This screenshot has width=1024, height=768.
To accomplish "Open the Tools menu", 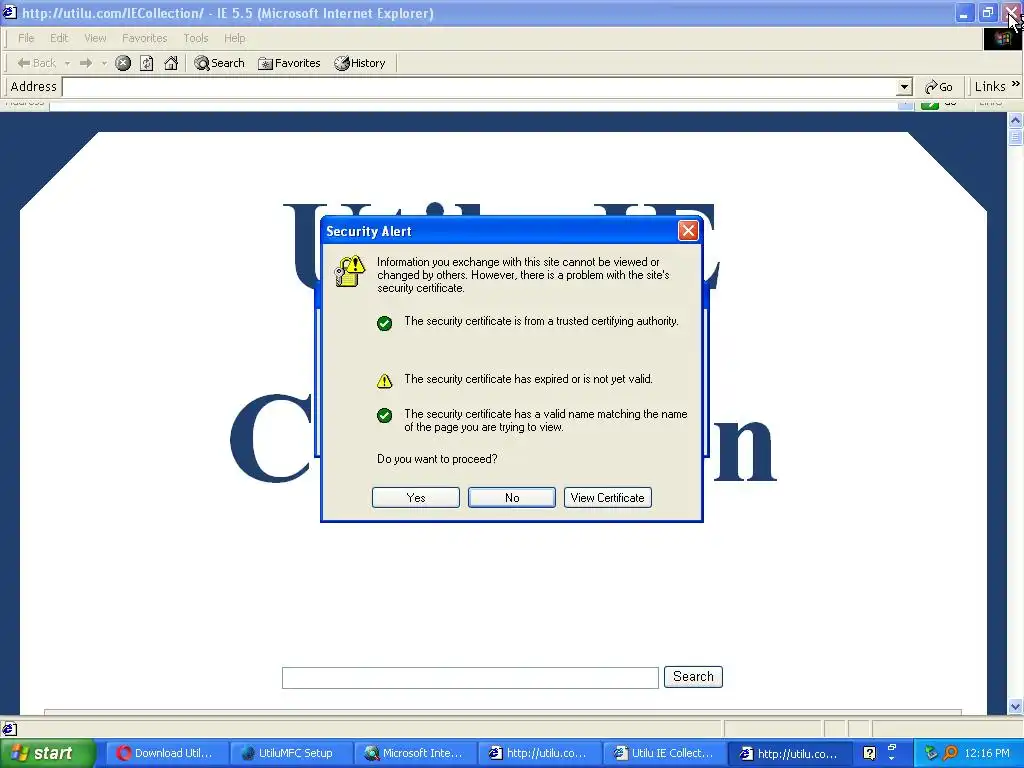I will click(195, 38).
